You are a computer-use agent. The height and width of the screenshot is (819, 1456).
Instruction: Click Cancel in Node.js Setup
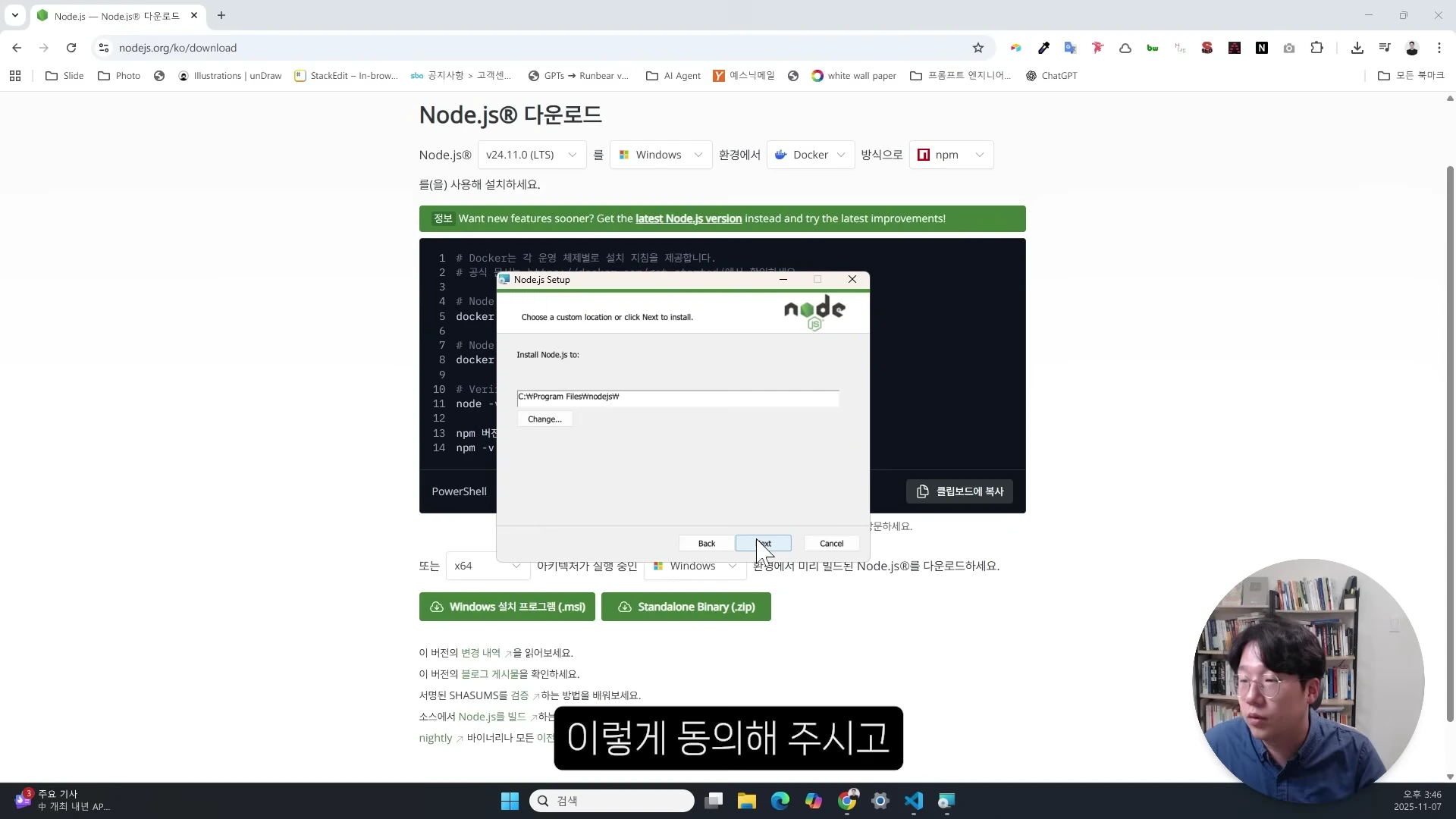pyautogui.click(x=831, y=544)
